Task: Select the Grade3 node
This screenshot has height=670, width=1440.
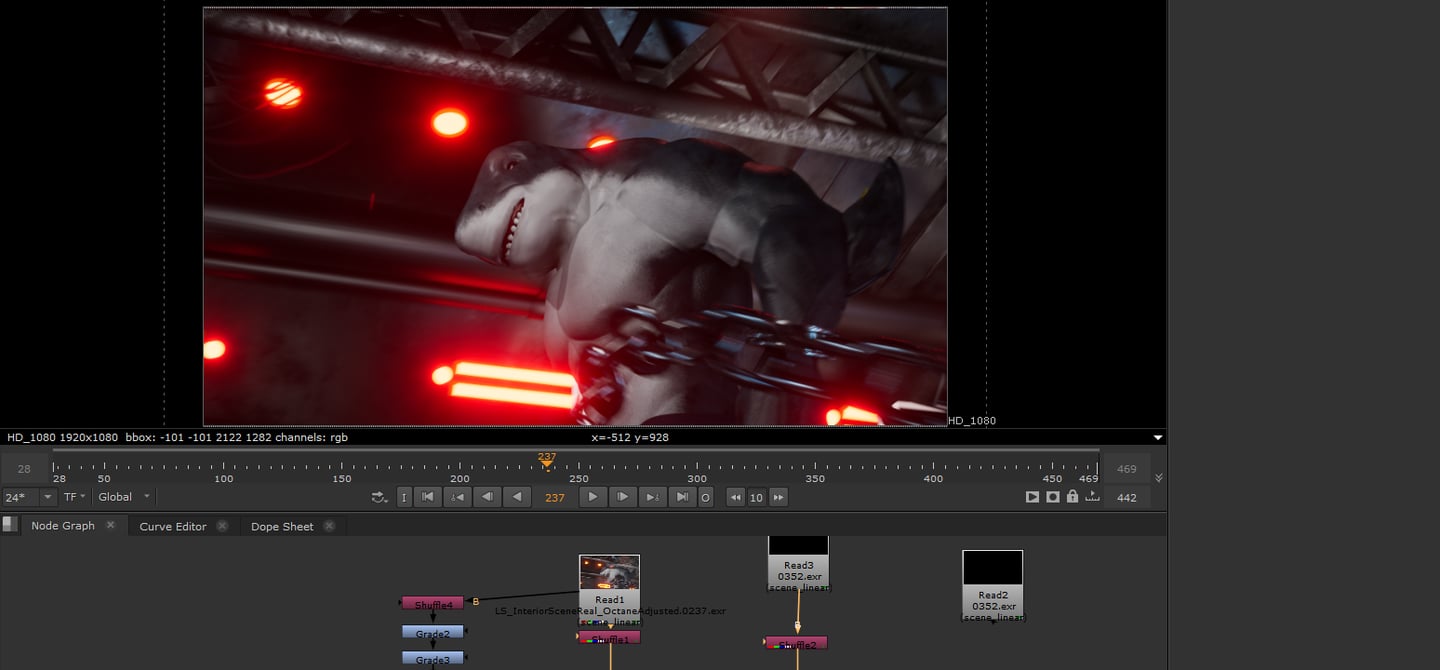Action: (x=433, y=658)
